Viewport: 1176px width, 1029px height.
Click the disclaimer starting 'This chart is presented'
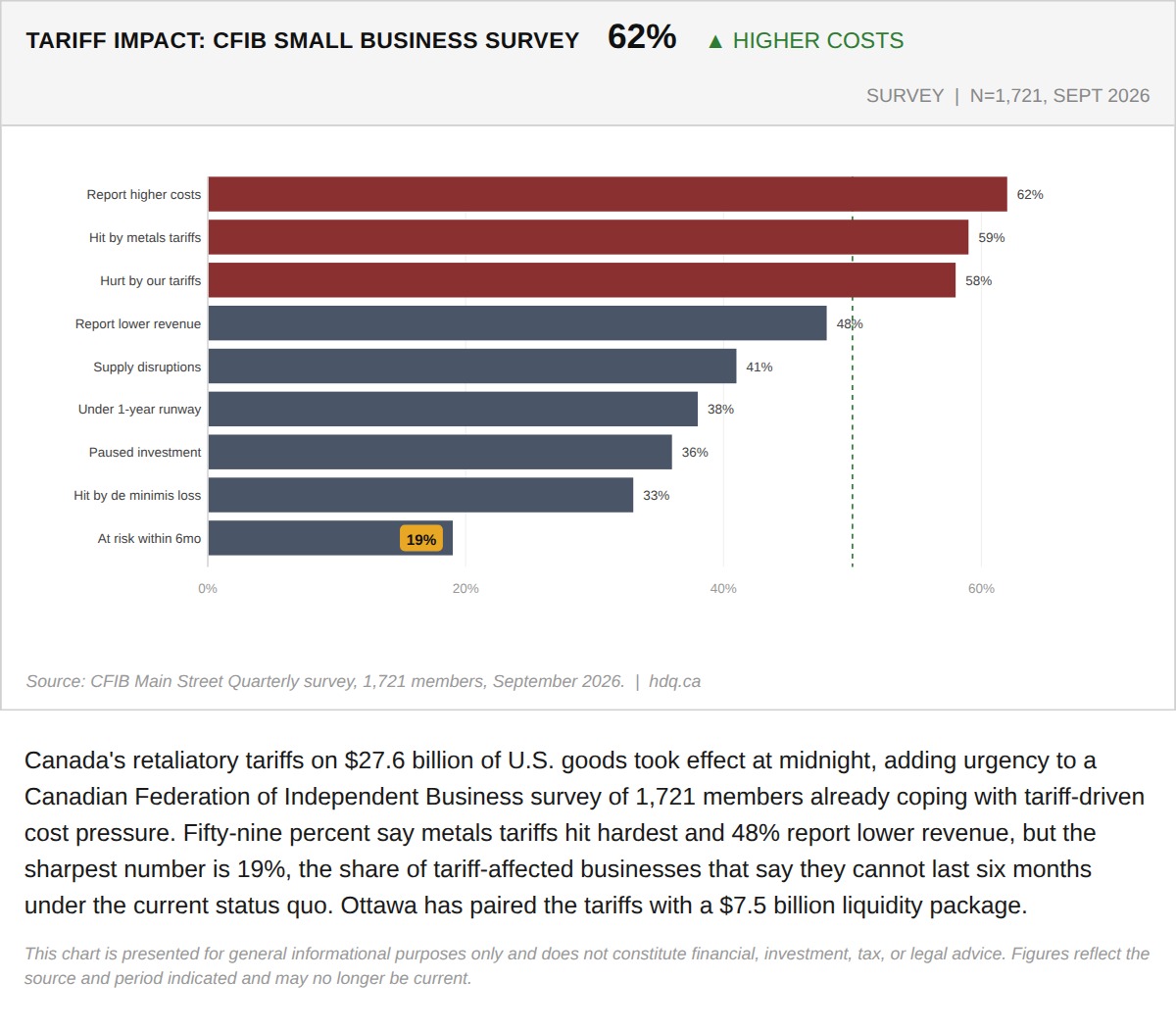(587, 965)
